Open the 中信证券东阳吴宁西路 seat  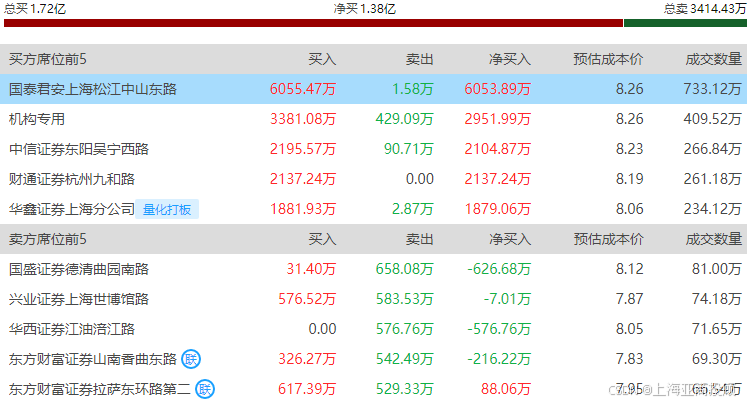coord(79,149)
